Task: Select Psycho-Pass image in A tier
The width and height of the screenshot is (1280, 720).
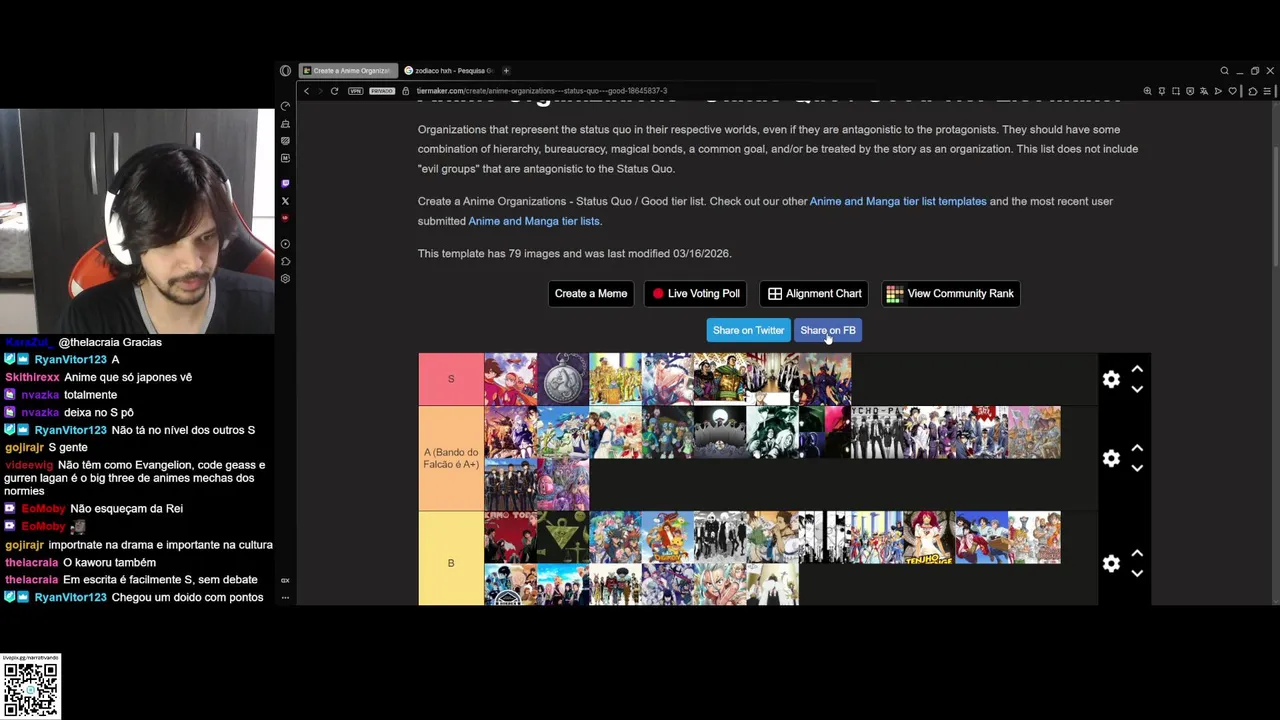Action: click(x=877, y=432)
